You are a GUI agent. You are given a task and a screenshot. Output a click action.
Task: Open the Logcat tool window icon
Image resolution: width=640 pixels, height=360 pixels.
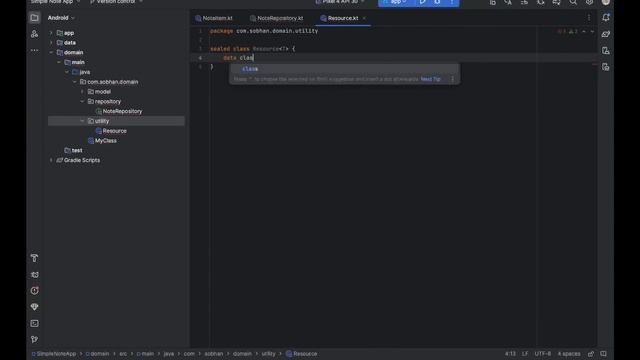[34, 274]
